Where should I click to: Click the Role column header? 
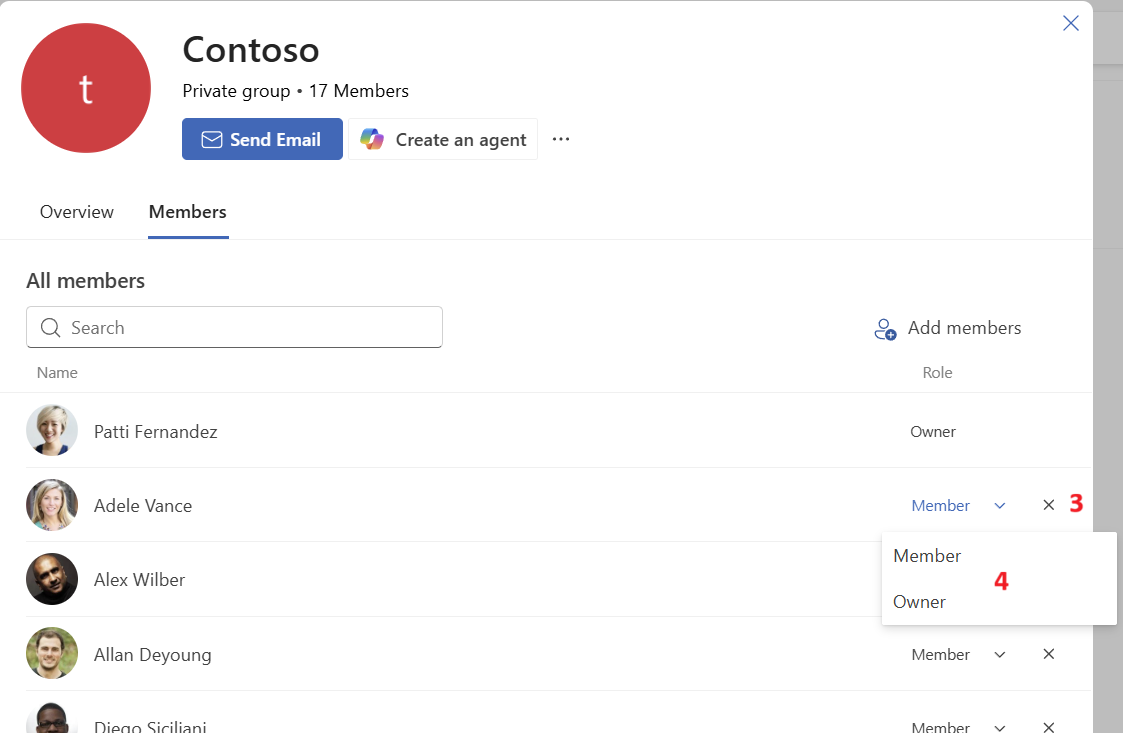[x=938, y=373]
